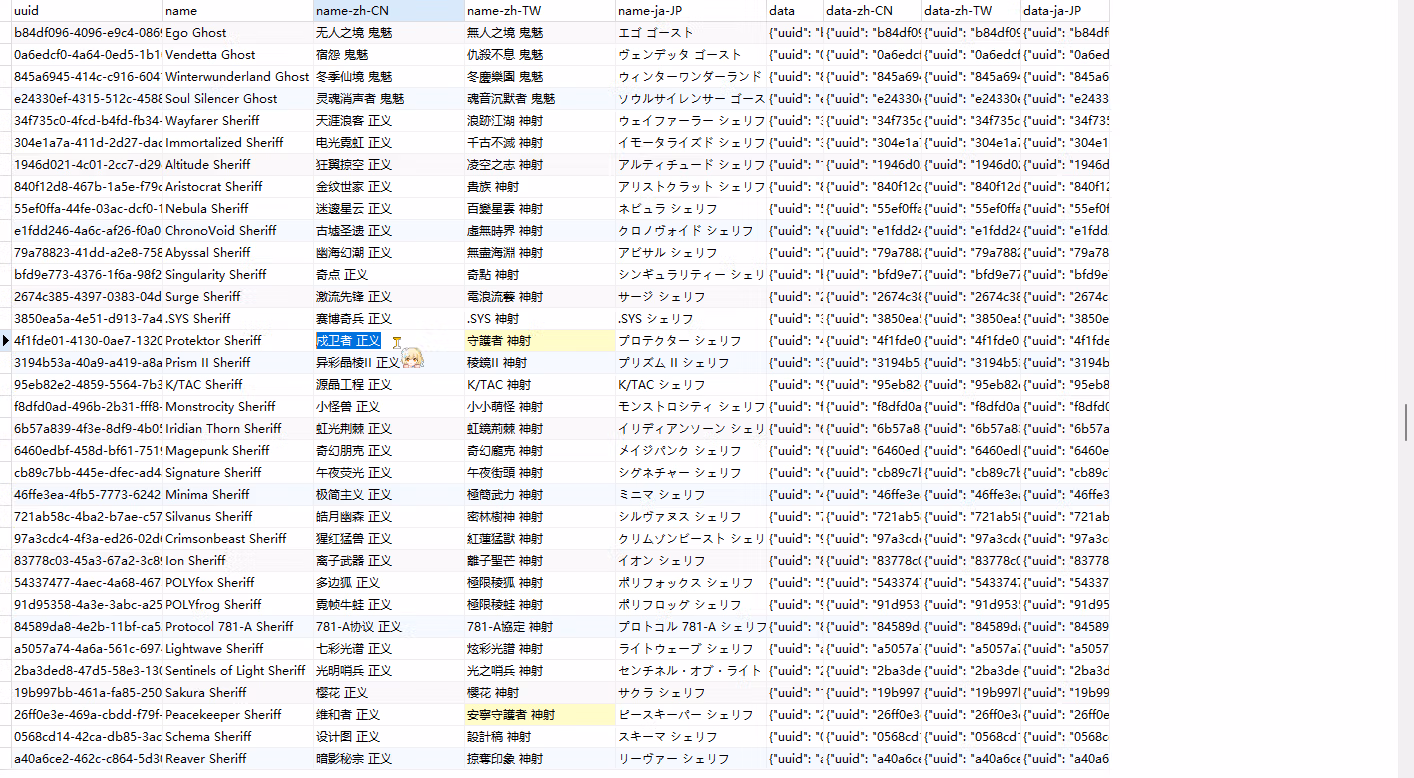Click the current-row arrow indicator beside Protektor Sheriff
The width and height of the screenshot is (1414, 778).
[x=6, y=341]
